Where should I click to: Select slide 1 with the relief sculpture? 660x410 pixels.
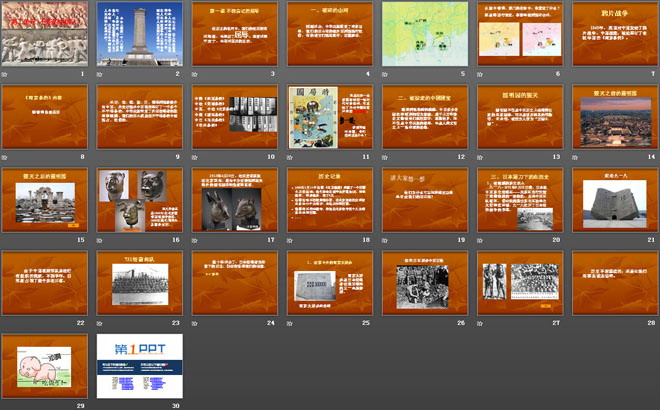[x=45, y=34]
